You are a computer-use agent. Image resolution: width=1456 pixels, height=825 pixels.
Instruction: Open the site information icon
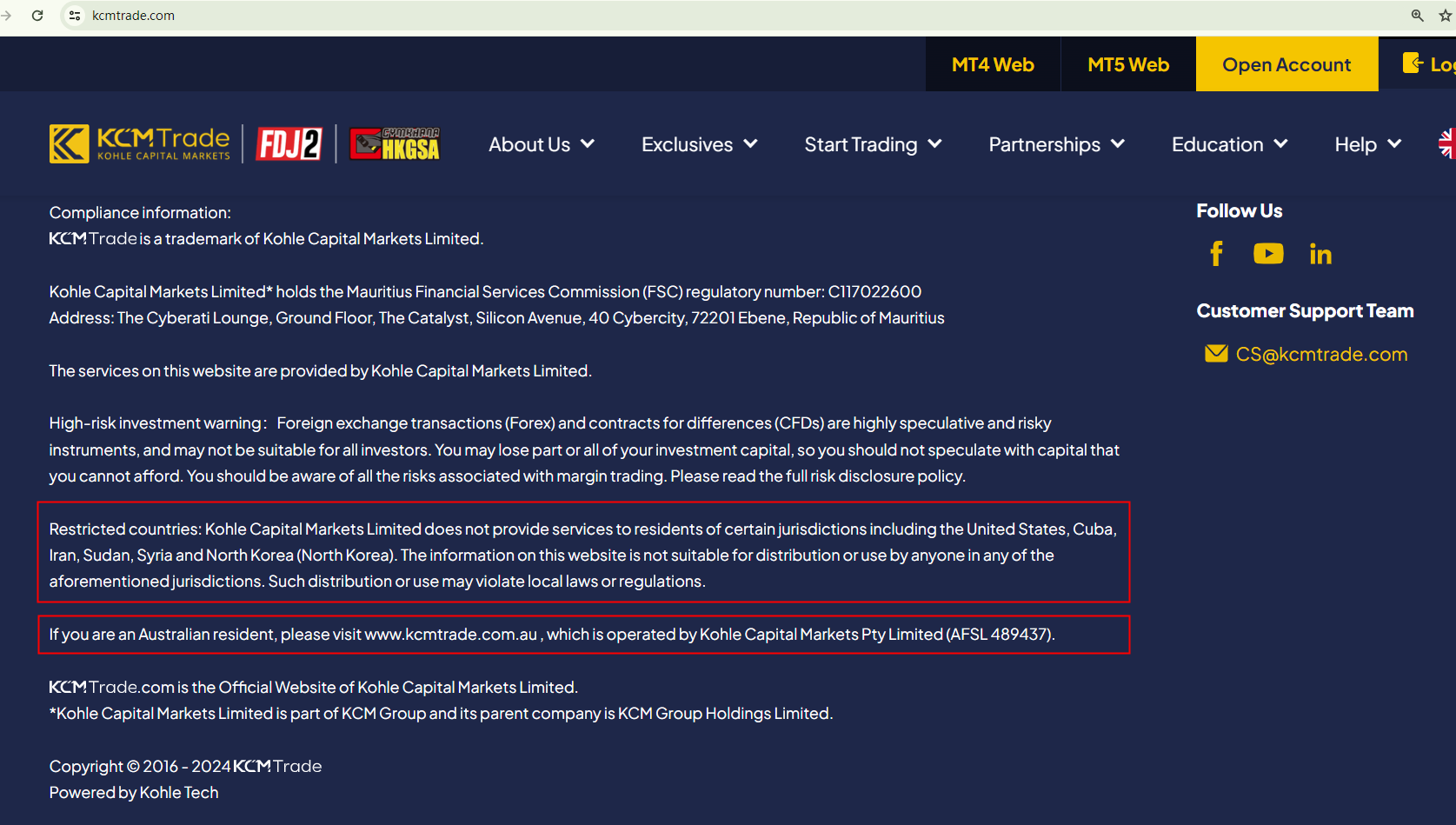75,16
